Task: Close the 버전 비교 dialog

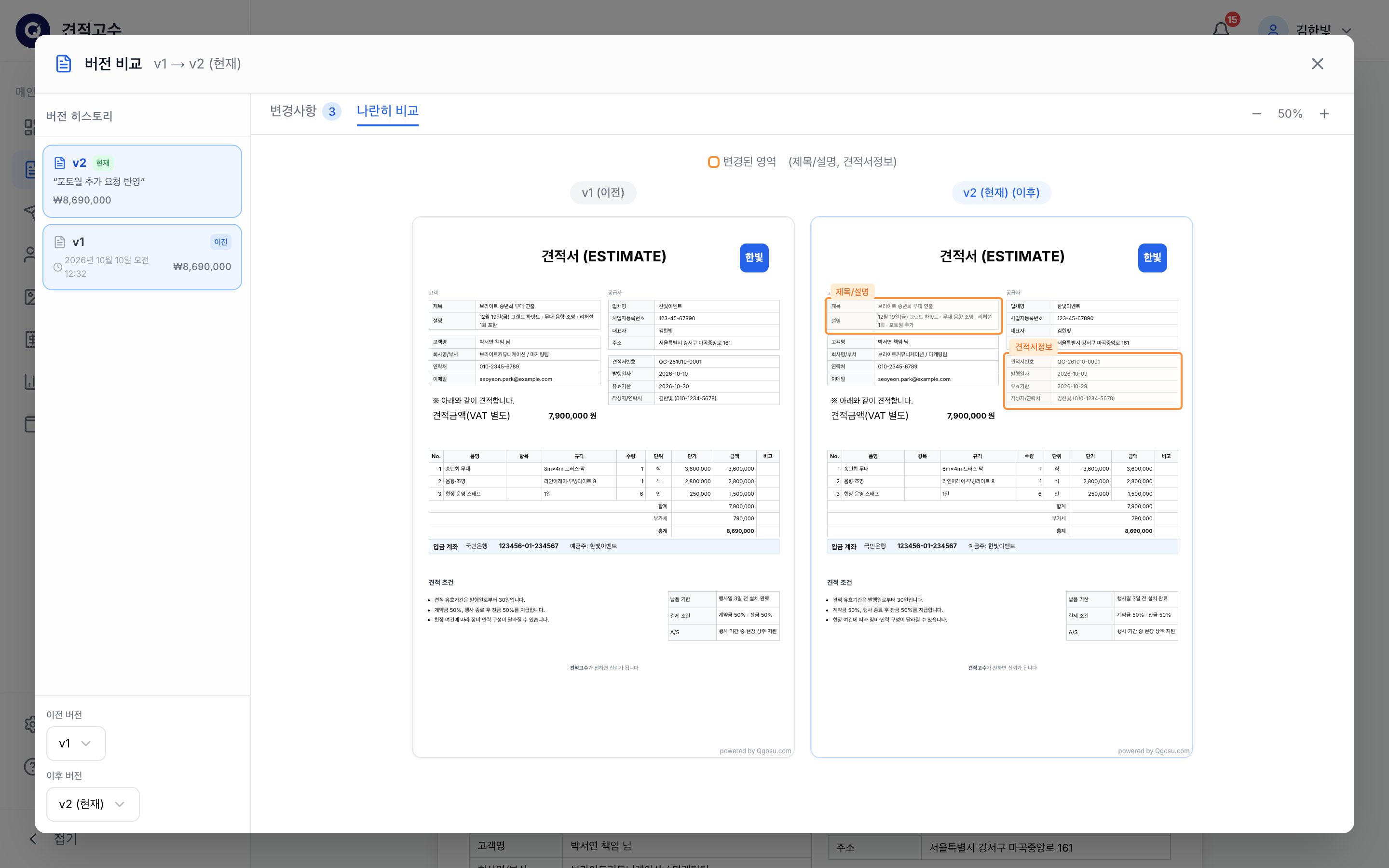Action: (1317, 64)
